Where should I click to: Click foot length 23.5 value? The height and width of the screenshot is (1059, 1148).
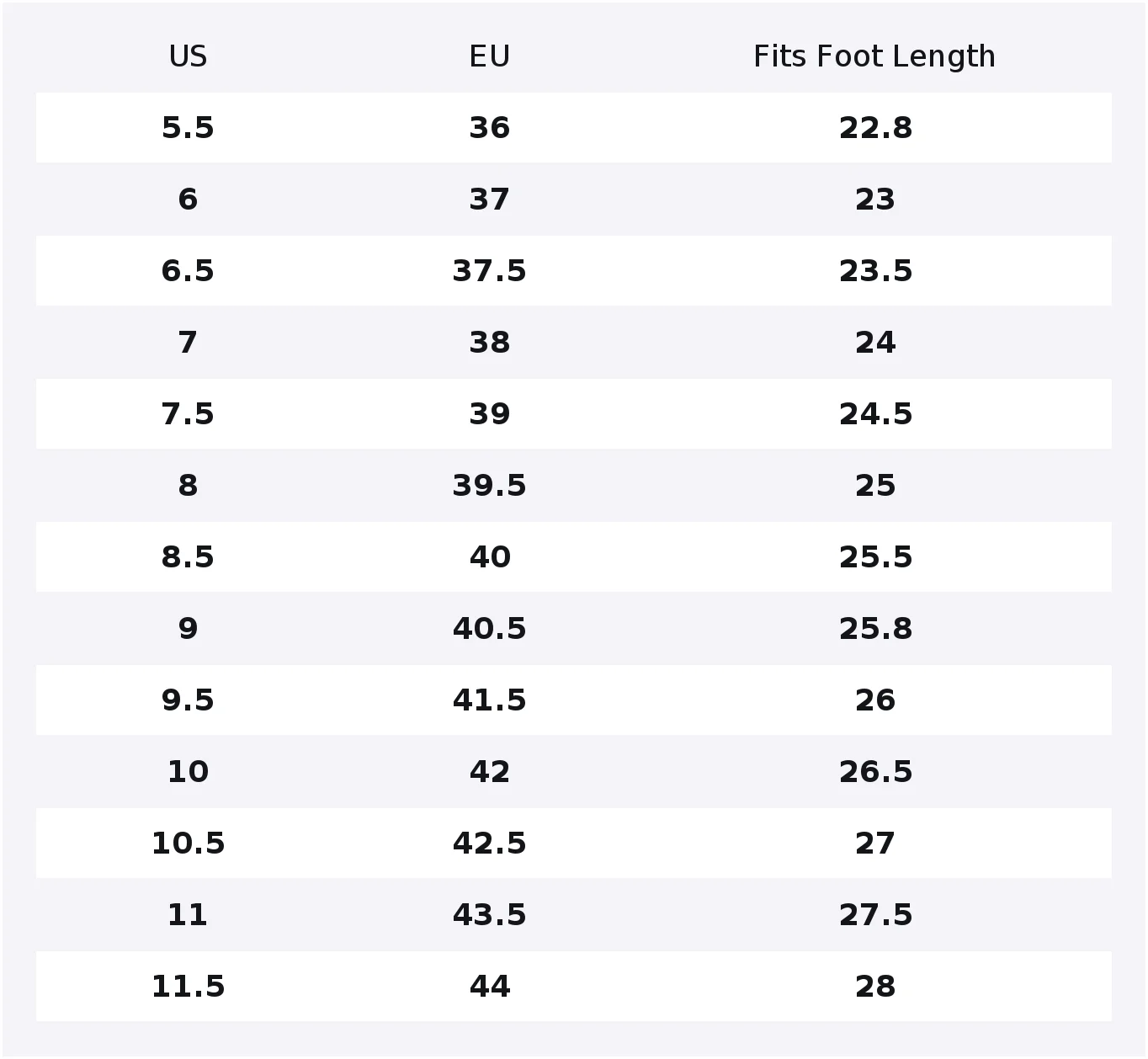[x=875, y=271]
